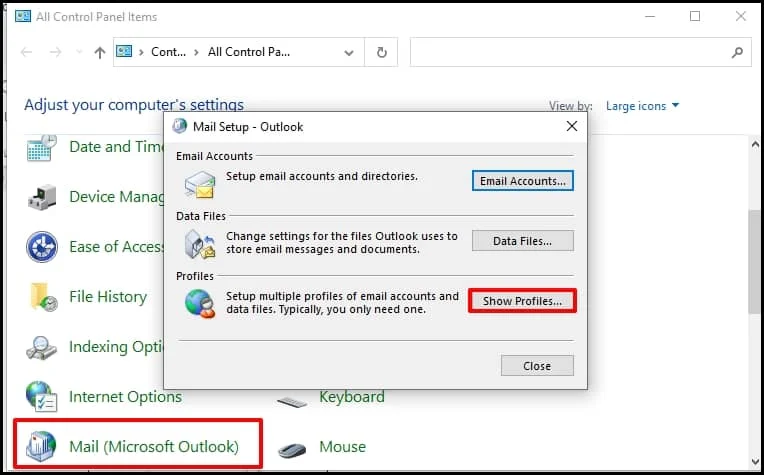The image size is (764, 475).
Task: Maximize the Control Panel window
Action: pyautogui.click(x=695, y=16)
